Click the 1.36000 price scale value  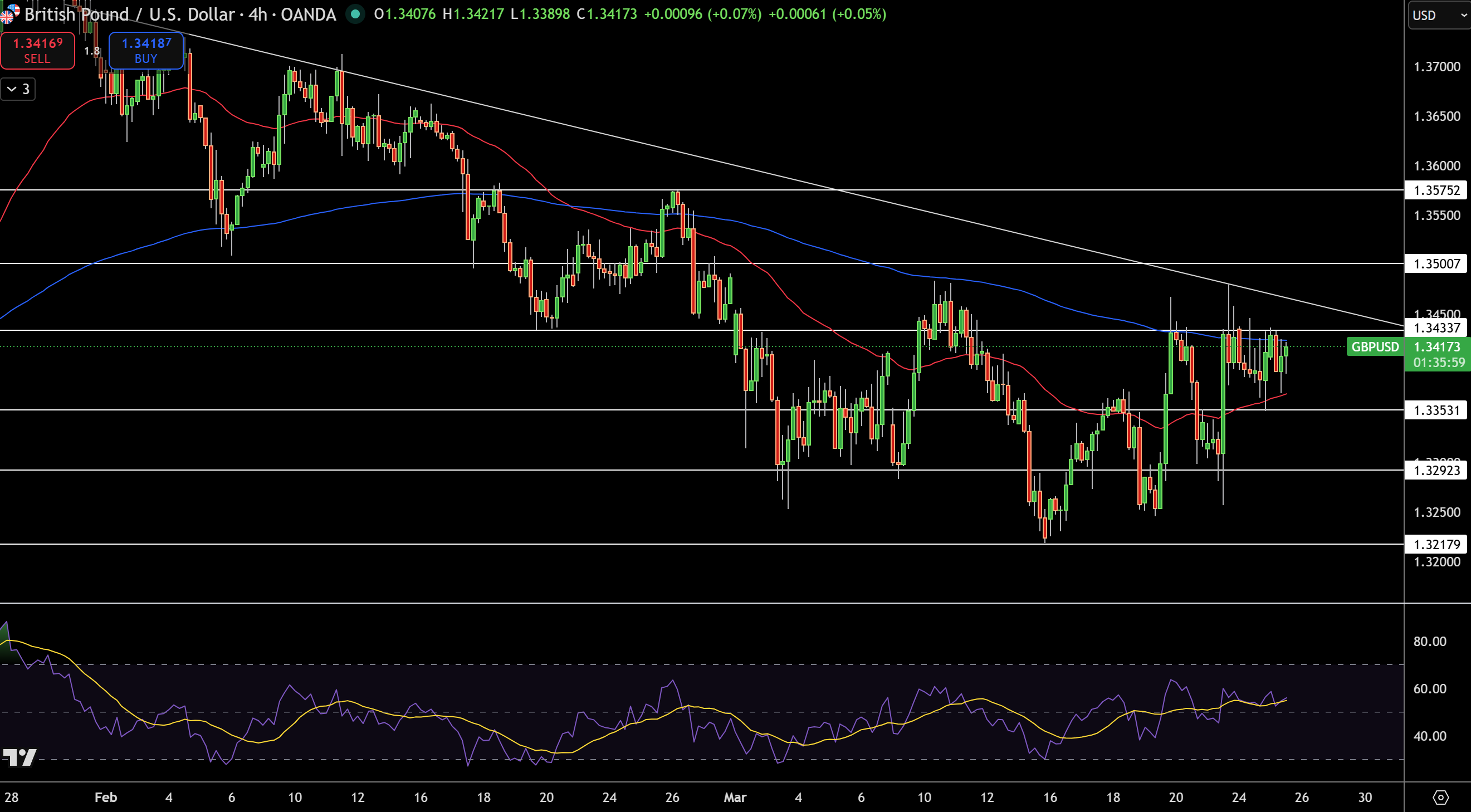tap(1436, 166)
